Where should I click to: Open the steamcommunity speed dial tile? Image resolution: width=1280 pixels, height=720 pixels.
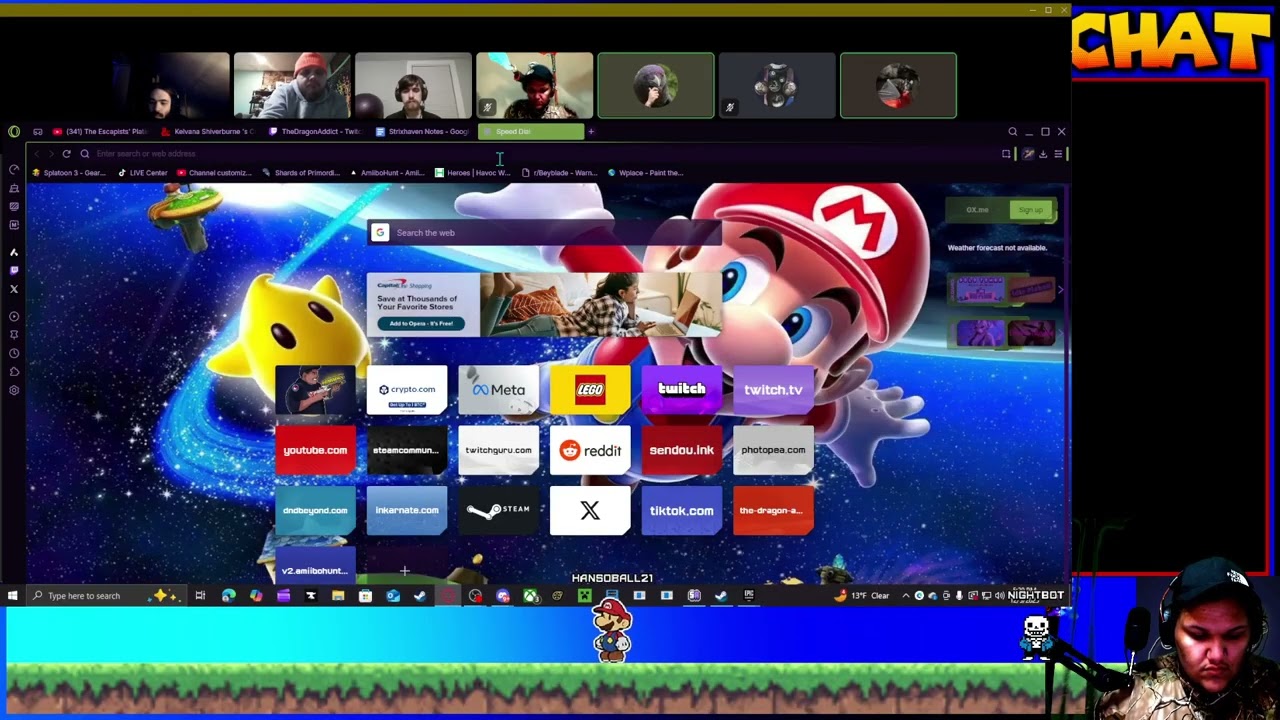(407, 450)
